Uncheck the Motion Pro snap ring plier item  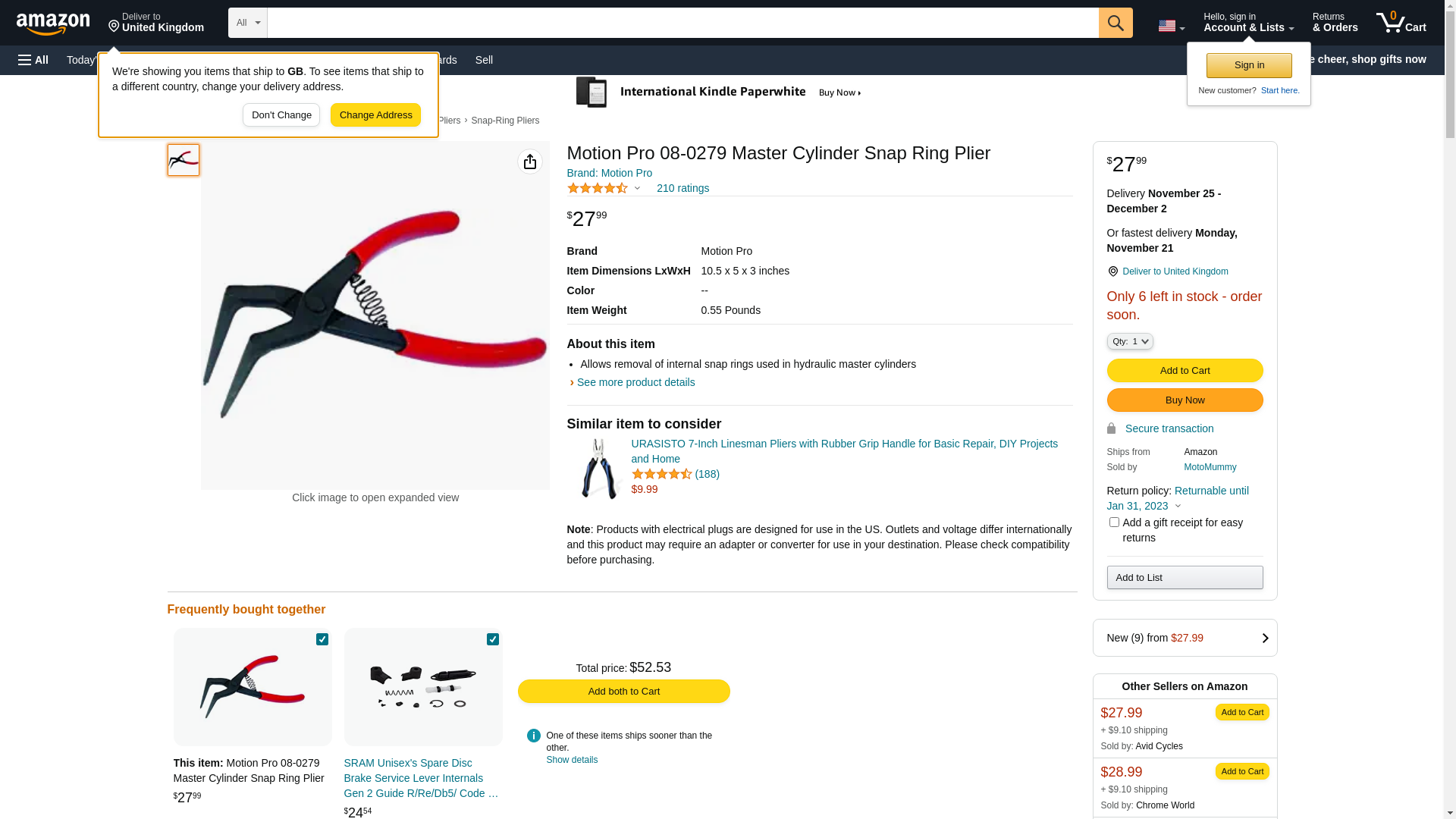(x=322, y=639)
